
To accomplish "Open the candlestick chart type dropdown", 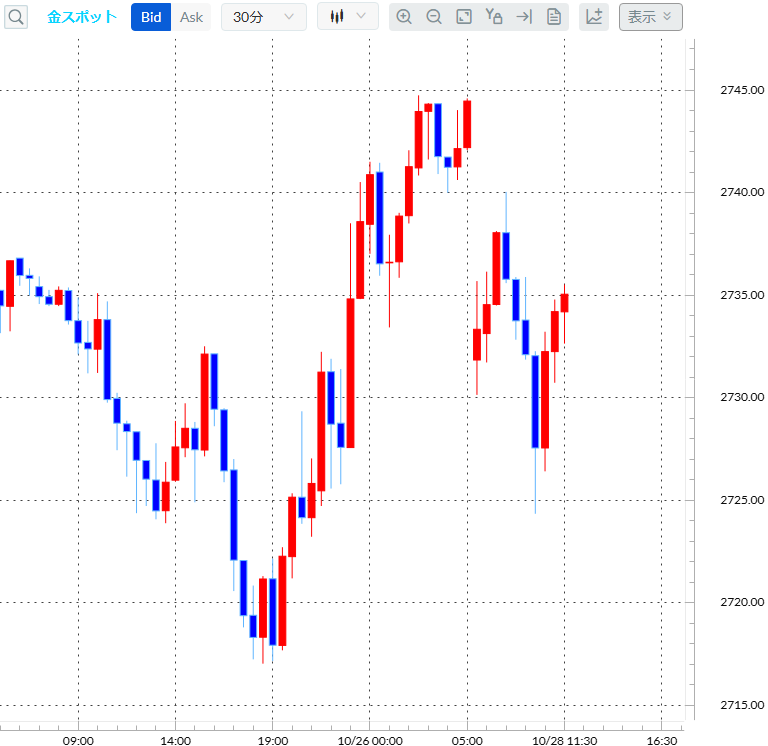I will (x=348, y=16).
